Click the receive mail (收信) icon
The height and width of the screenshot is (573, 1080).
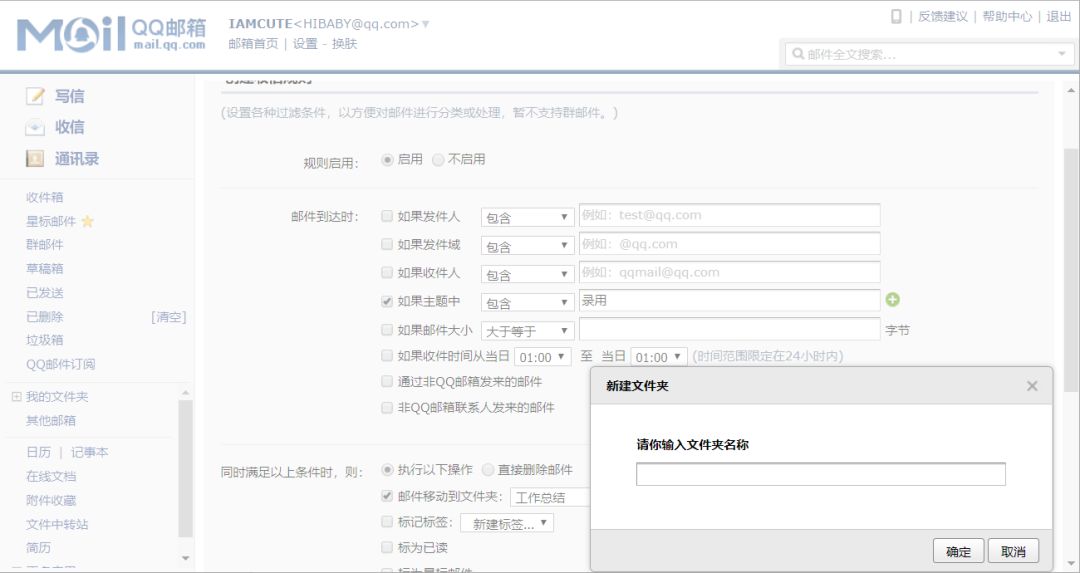[x=36, y=127]
